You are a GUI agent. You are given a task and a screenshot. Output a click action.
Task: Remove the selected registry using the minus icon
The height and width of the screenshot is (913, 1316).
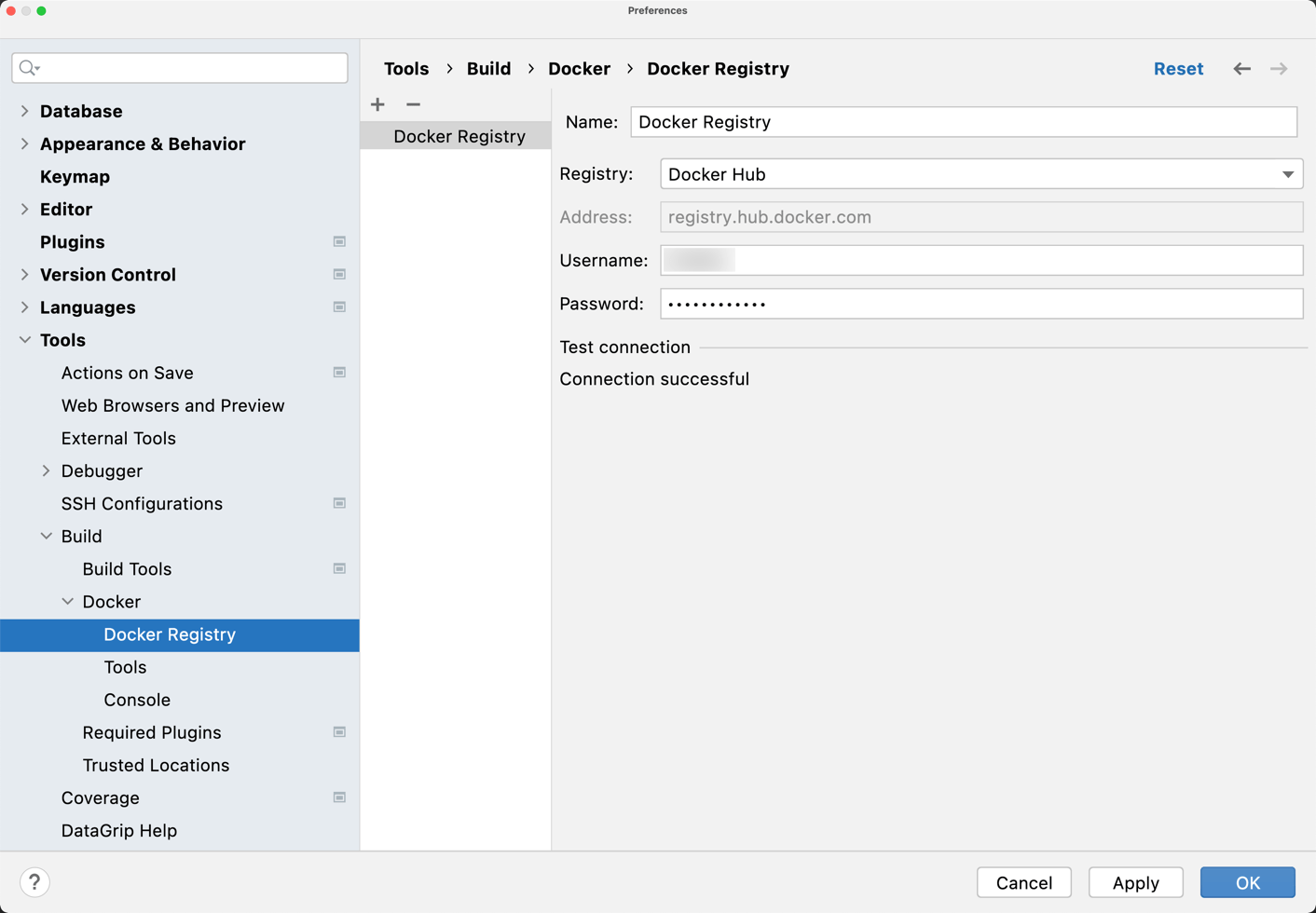click(413, 104)
